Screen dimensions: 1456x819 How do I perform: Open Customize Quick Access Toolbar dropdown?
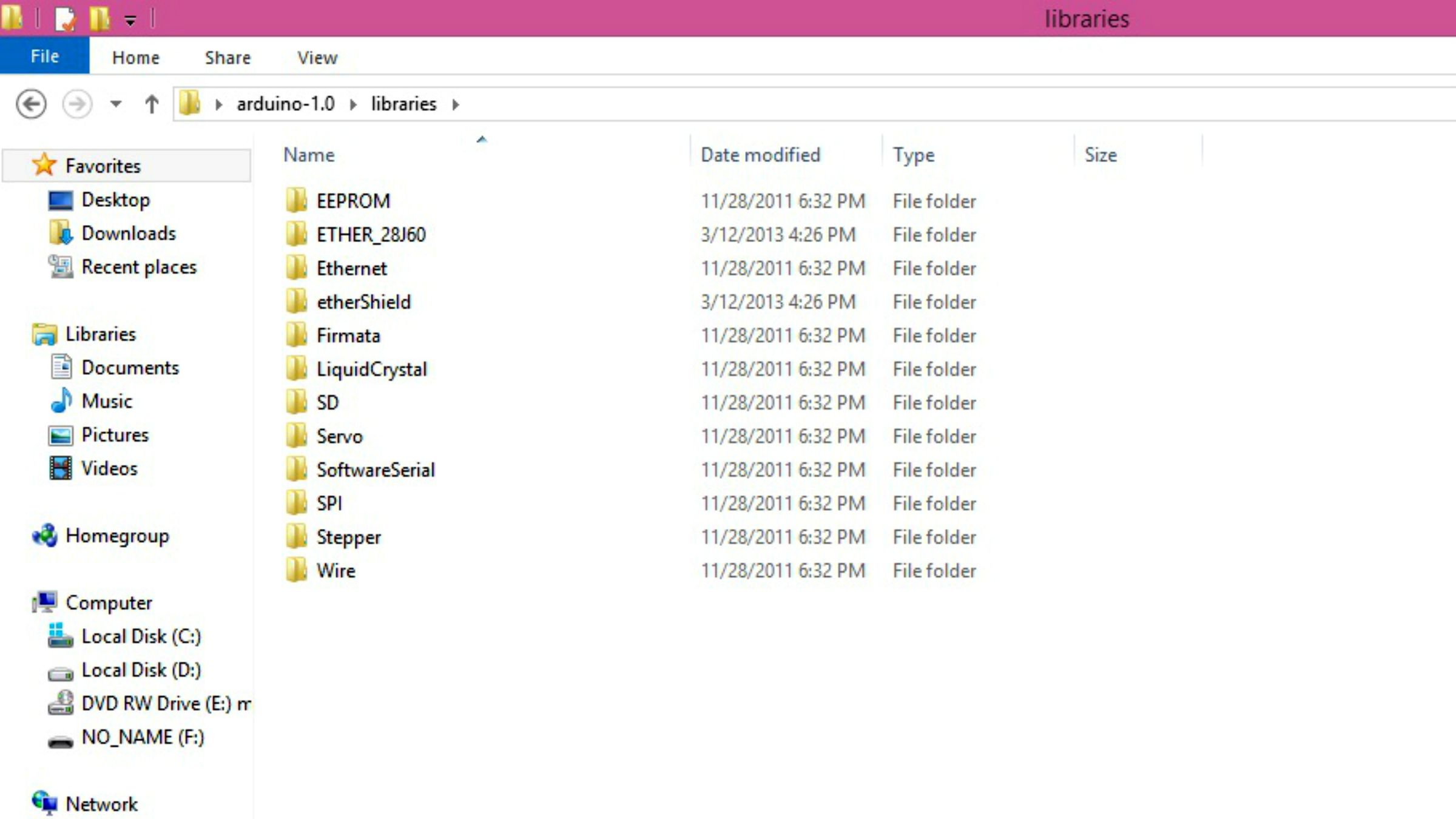[130, 20]
